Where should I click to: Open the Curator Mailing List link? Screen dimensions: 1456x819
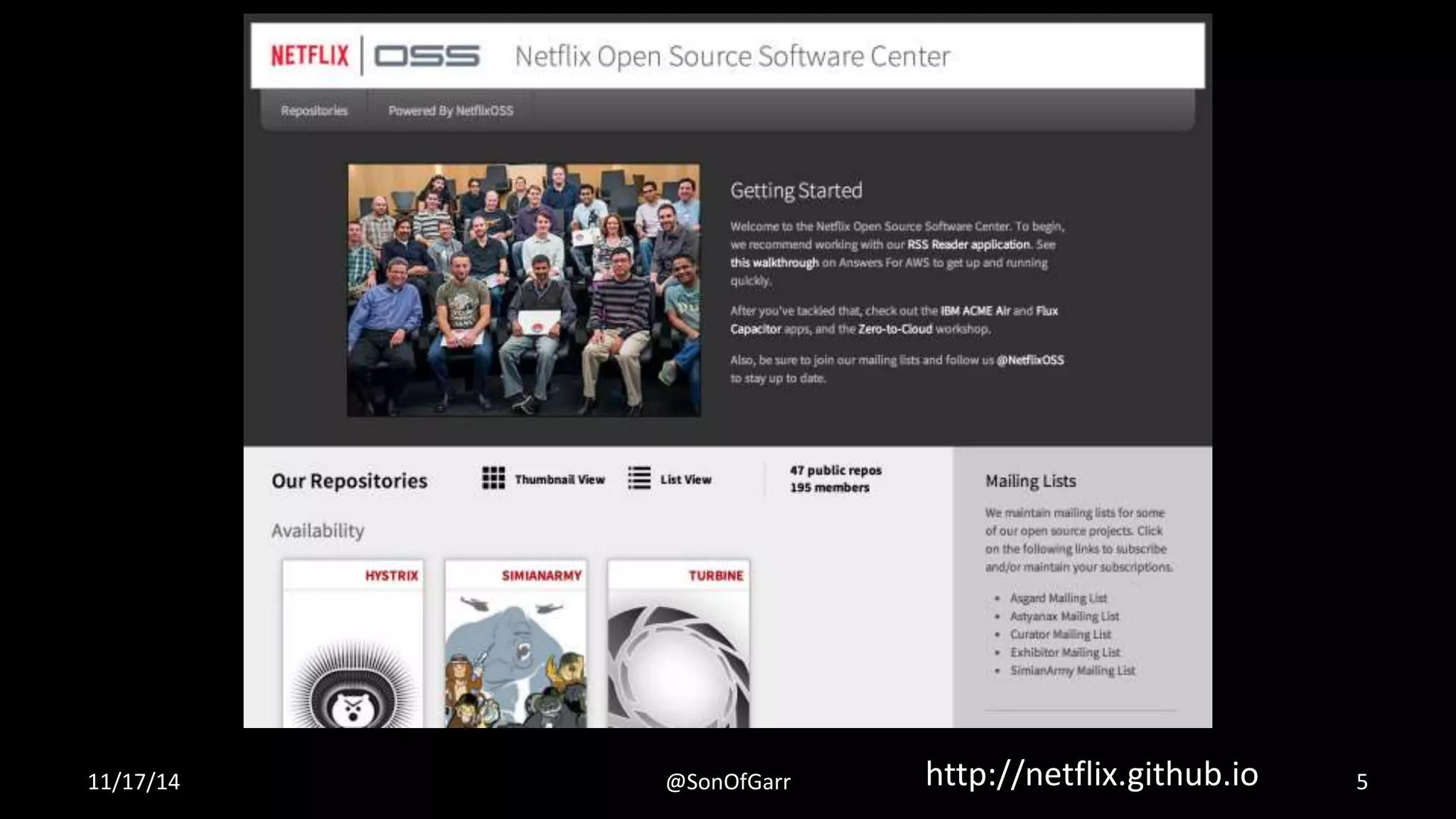(x=1060, y=635)
